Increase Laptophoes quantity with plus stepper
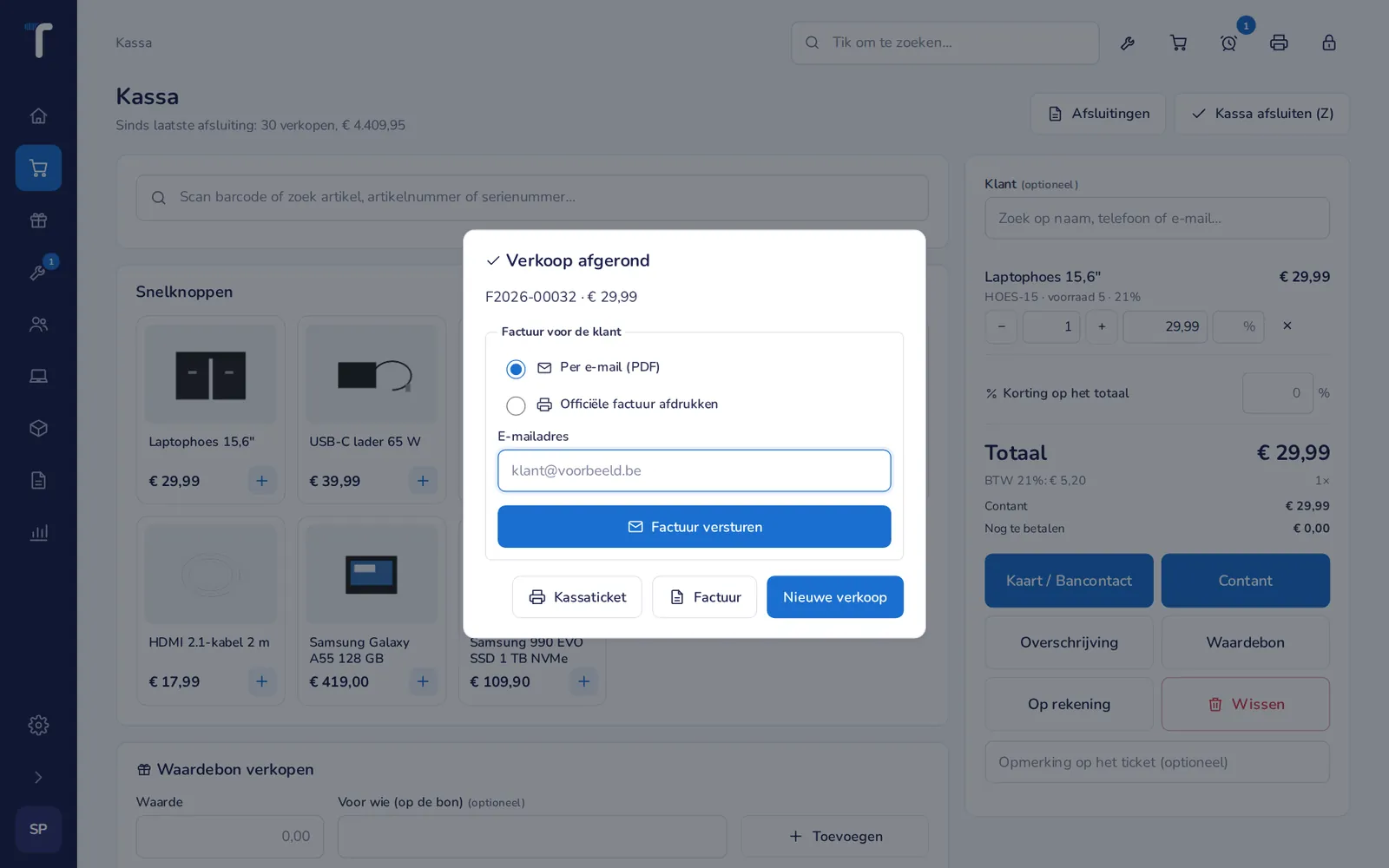Viewport: 1389px width, 868px height. pos(1102,326)
